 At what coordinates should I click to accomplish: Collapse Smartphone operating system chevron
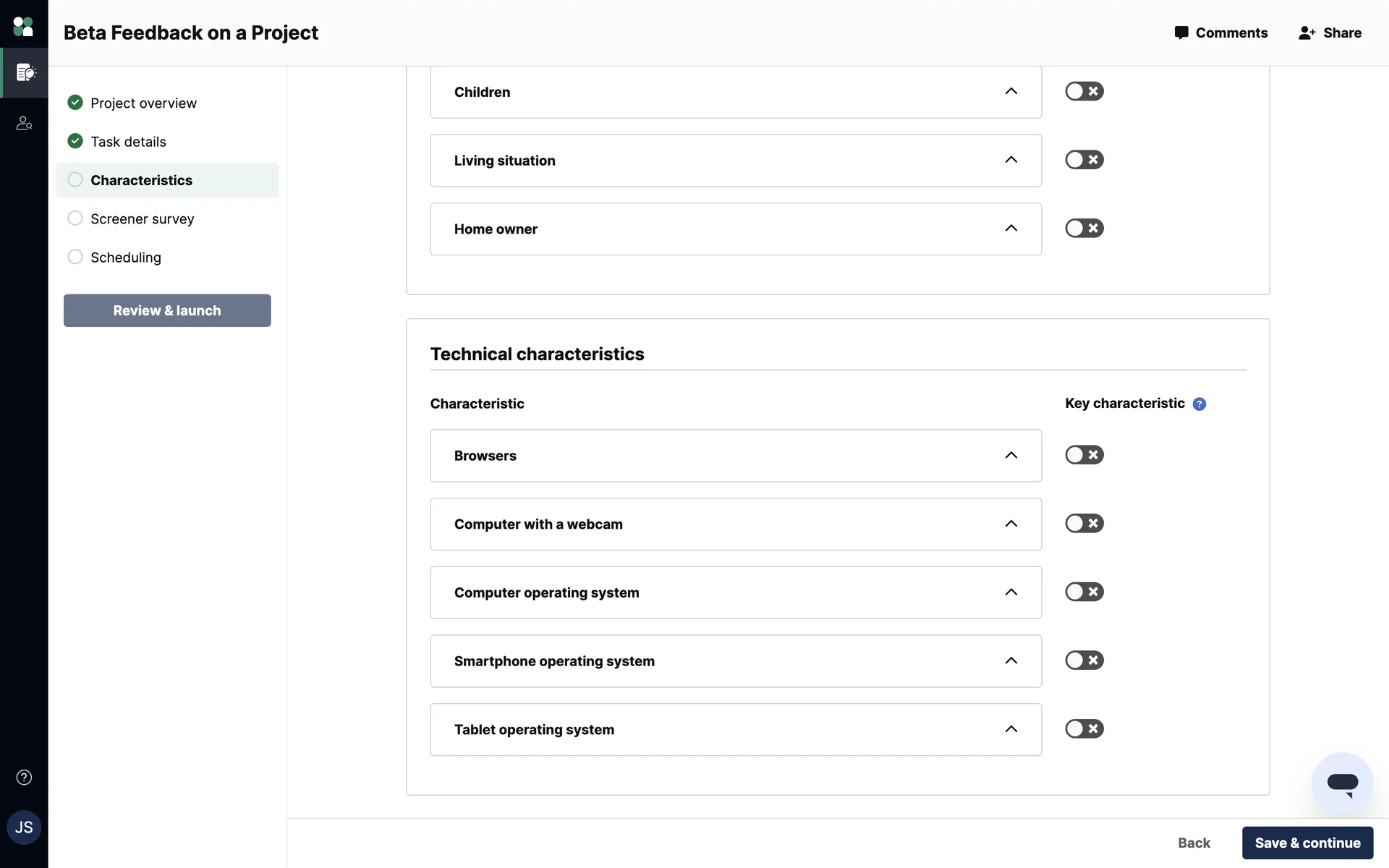[1011, 661]
